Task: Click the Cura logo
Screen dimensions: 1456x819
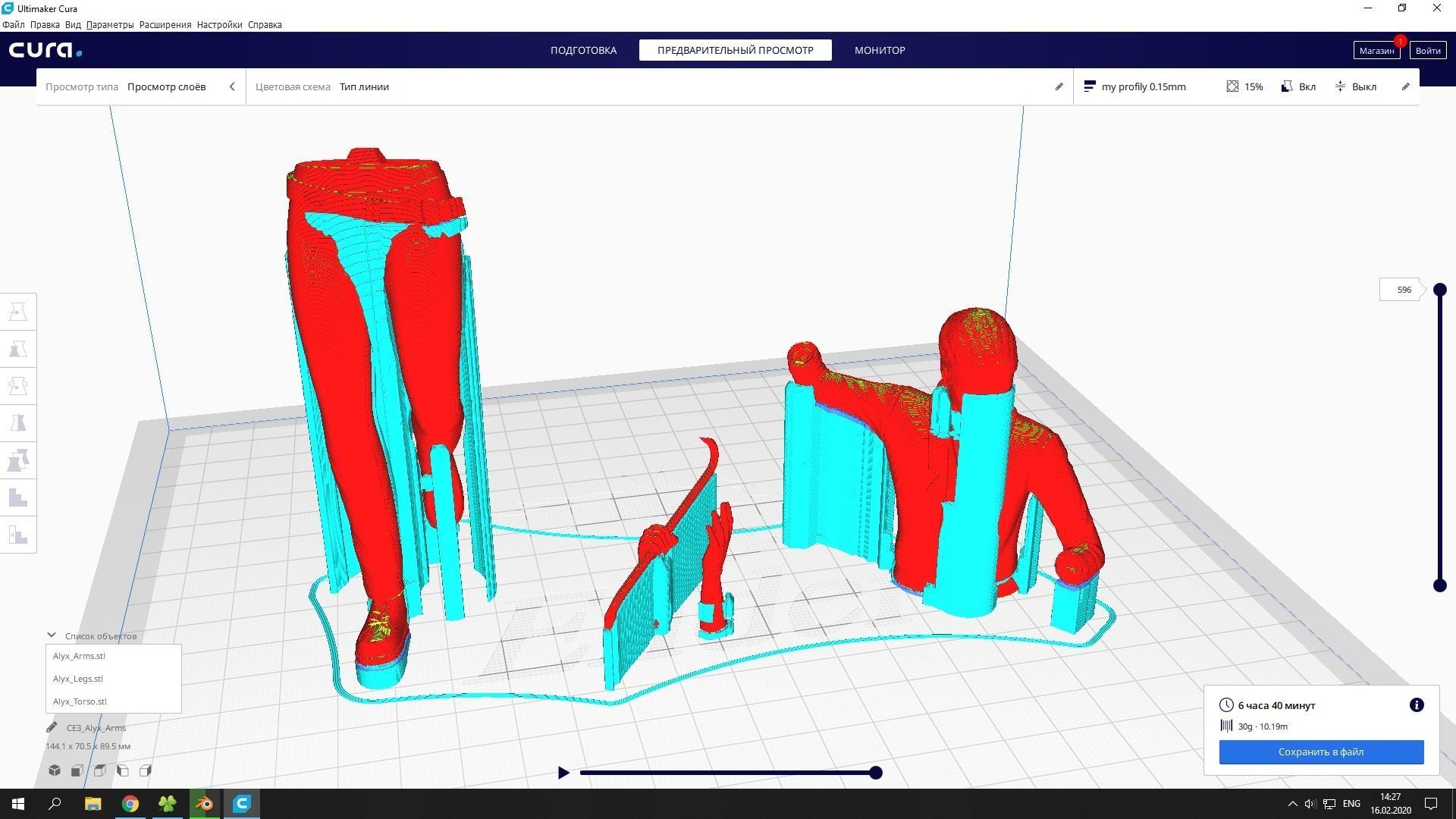Action: [45, 50]
